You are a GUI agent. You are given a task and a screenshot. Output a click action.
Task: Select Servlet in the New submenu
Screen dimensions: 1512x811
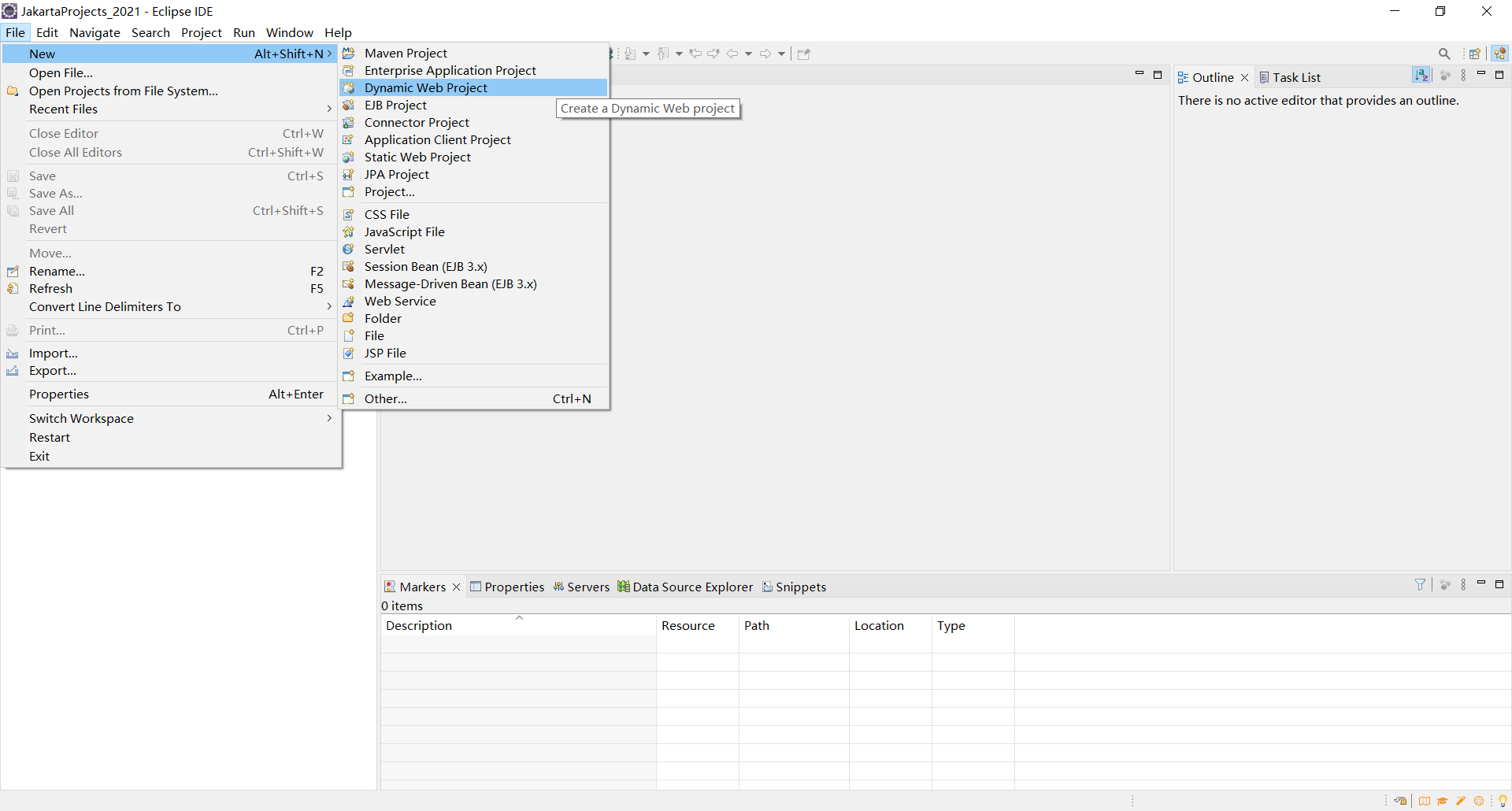(x=474, y=249)
